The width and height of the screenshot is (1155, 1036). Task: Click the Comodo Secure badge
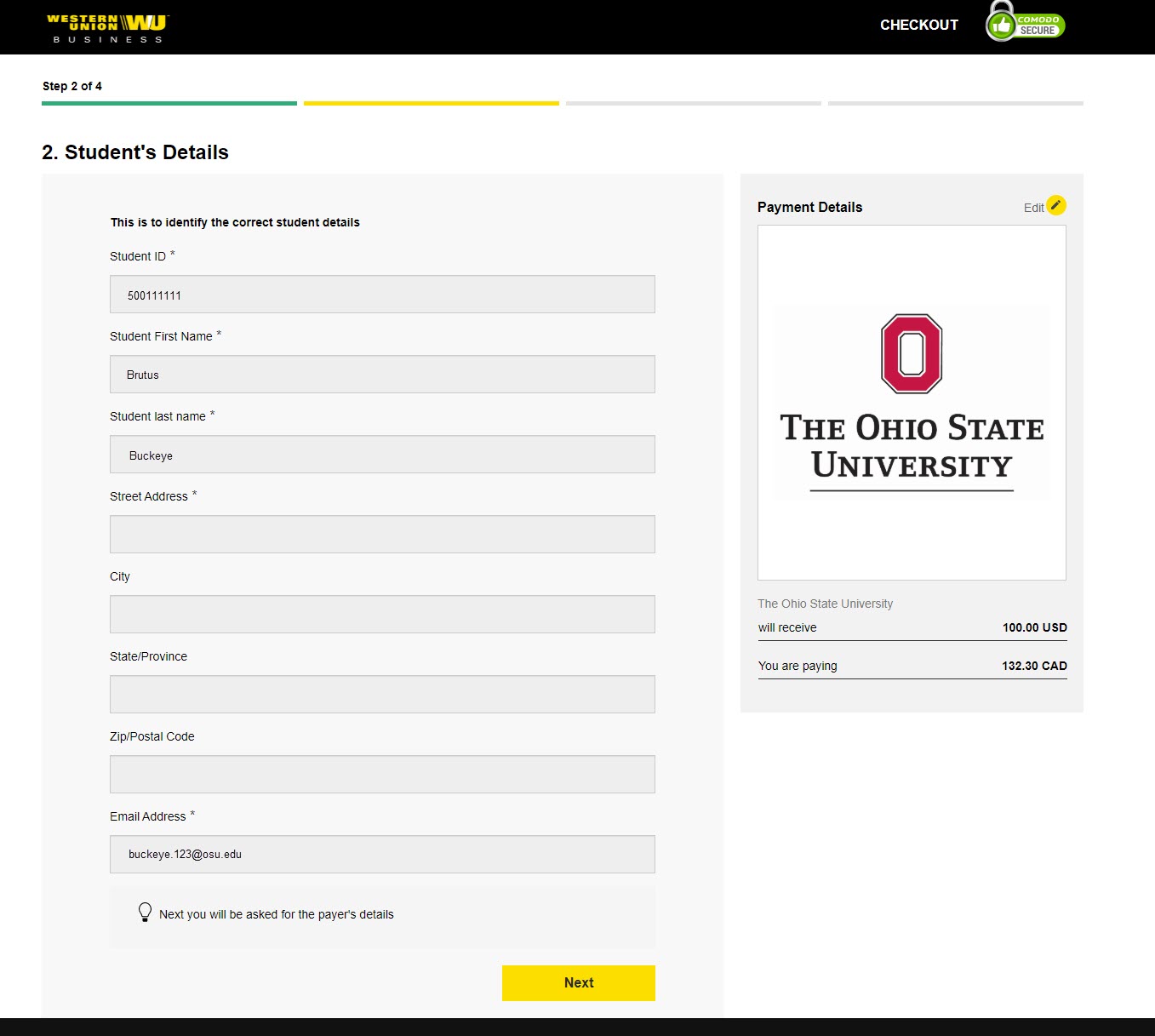[1026, 22]
